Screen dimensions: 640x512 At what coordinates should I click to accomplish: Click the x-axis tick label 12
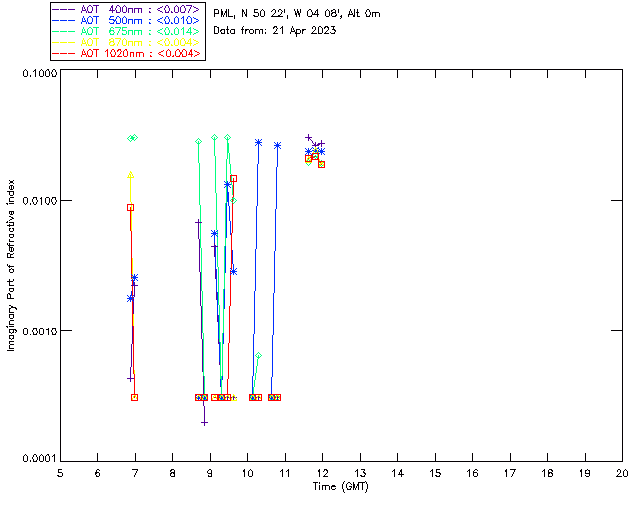click(322, 473)
